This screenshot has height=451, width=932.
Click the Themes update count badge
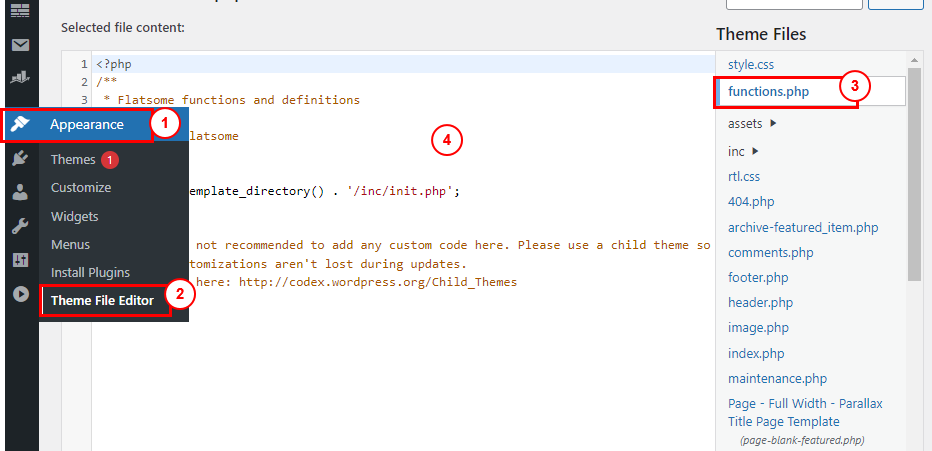[109, 160]
